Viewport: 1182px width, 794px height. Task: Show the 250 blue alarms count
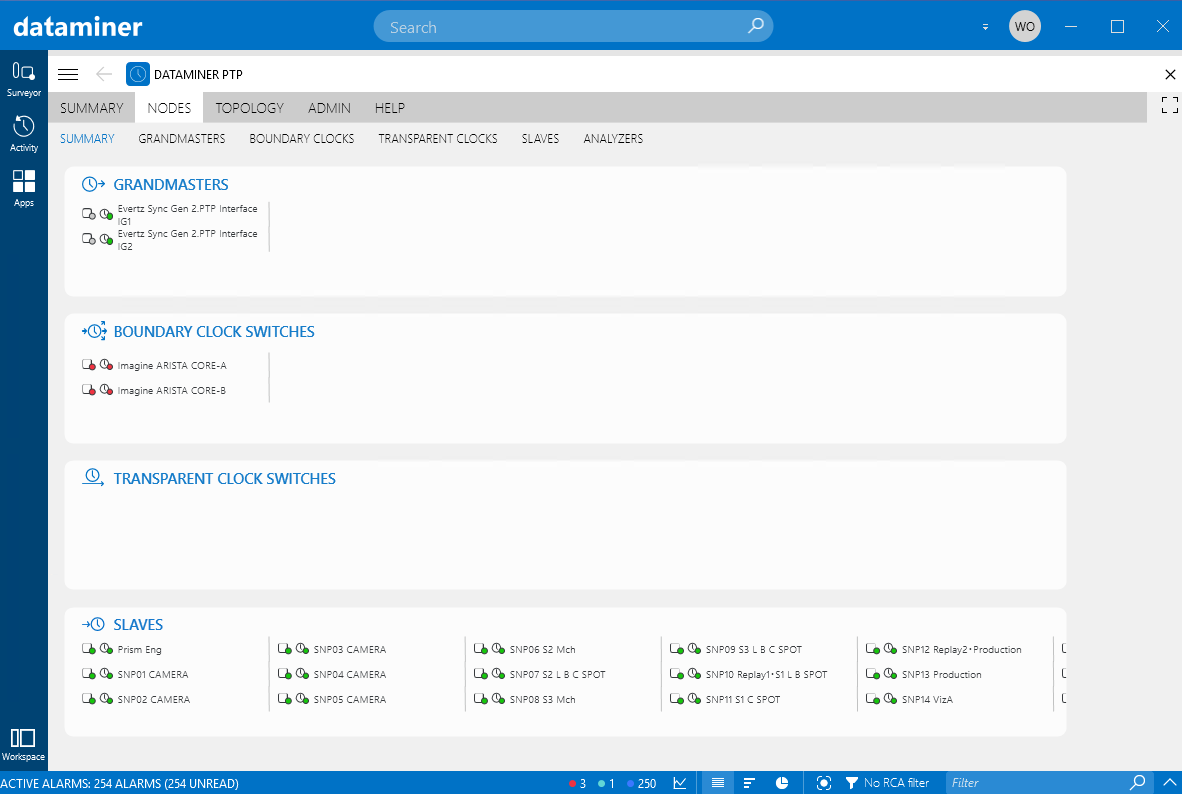[x=642, y=783]
